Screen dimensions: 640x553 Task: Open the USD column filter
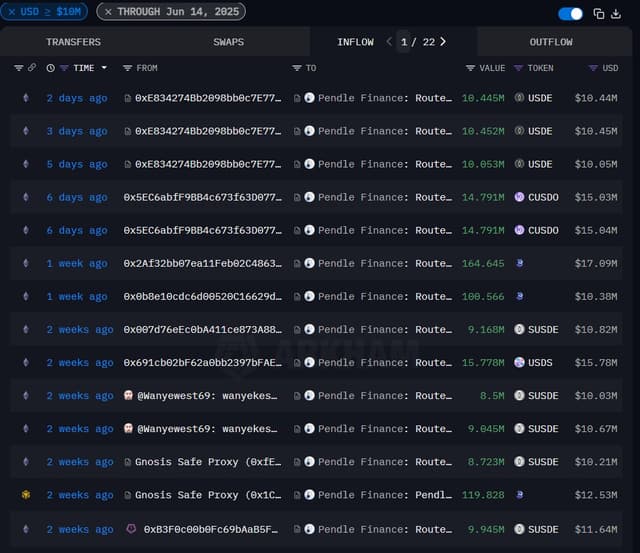(x=593, y=68)
